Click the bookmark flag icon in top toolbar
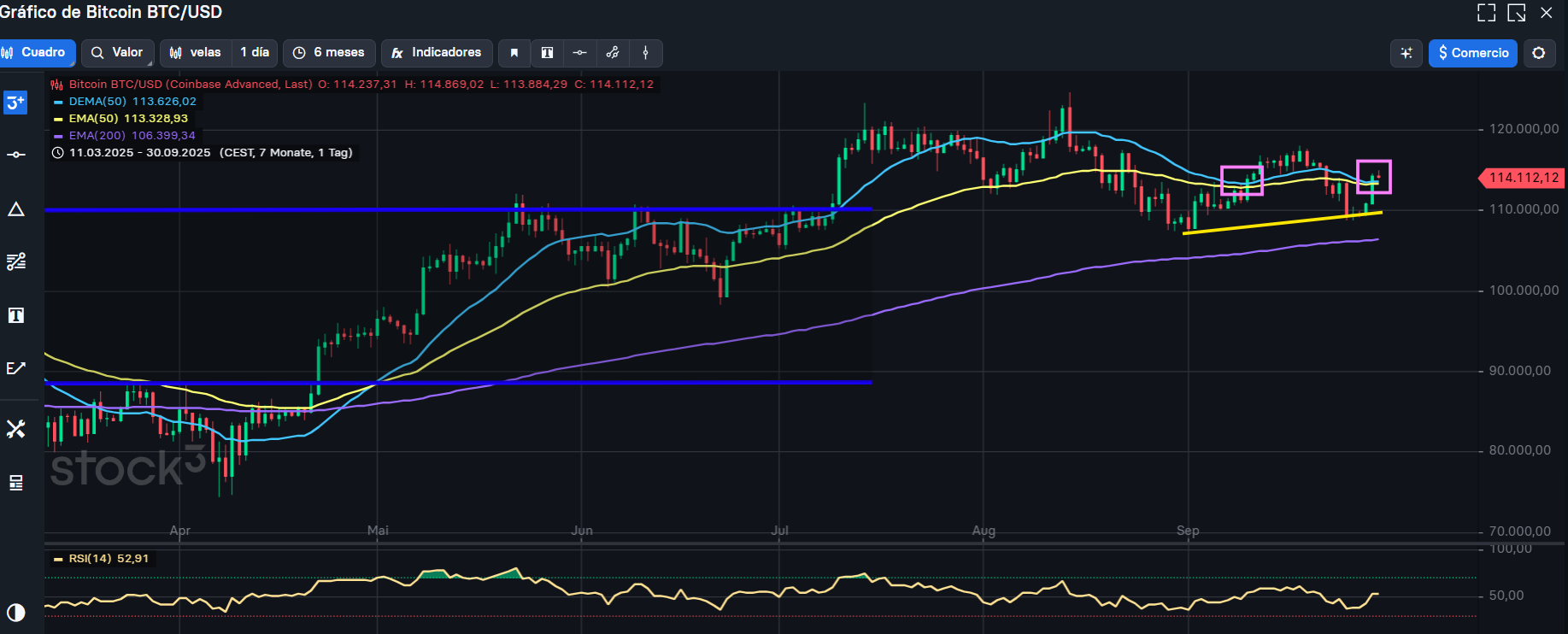Image resolution: width=1568 pixels, height=634 pixels. tap(514, 53)
